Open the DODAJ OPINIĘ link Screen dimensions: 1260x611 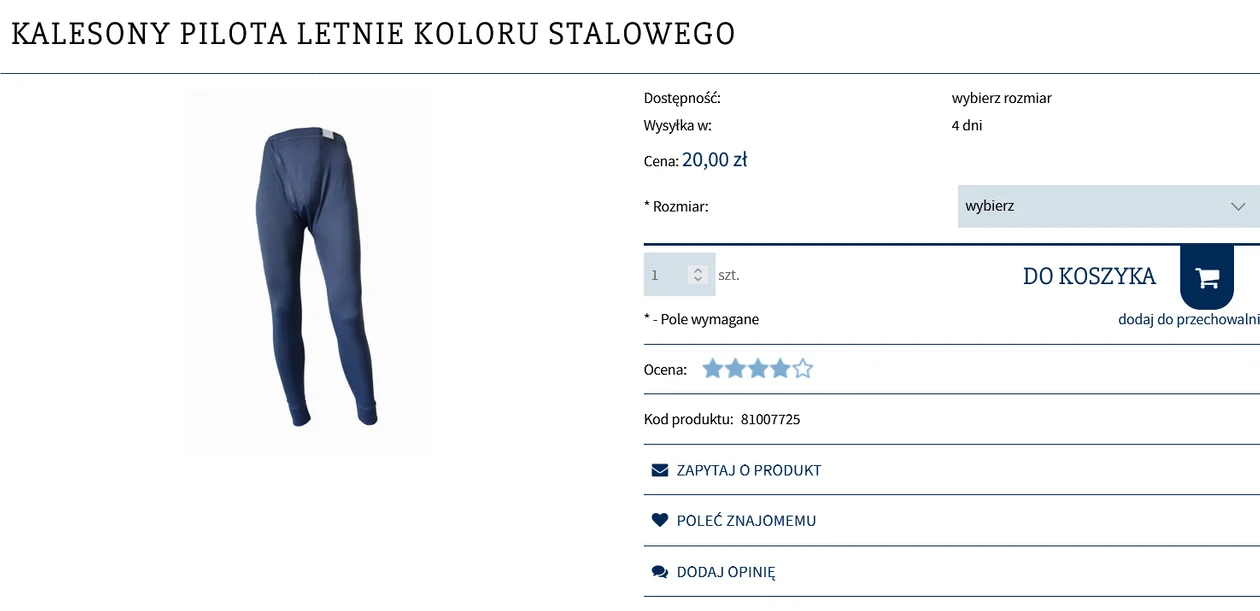tap(726, 572)
